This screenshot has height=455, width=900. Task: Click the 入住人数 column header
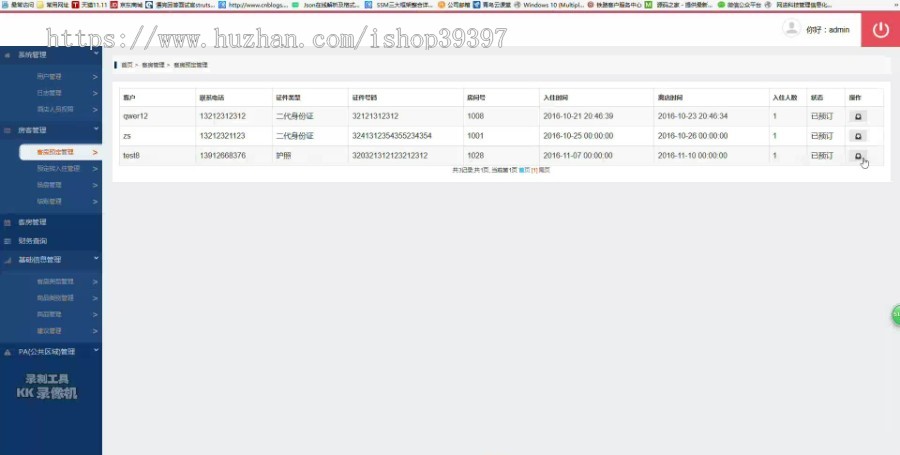785,98
